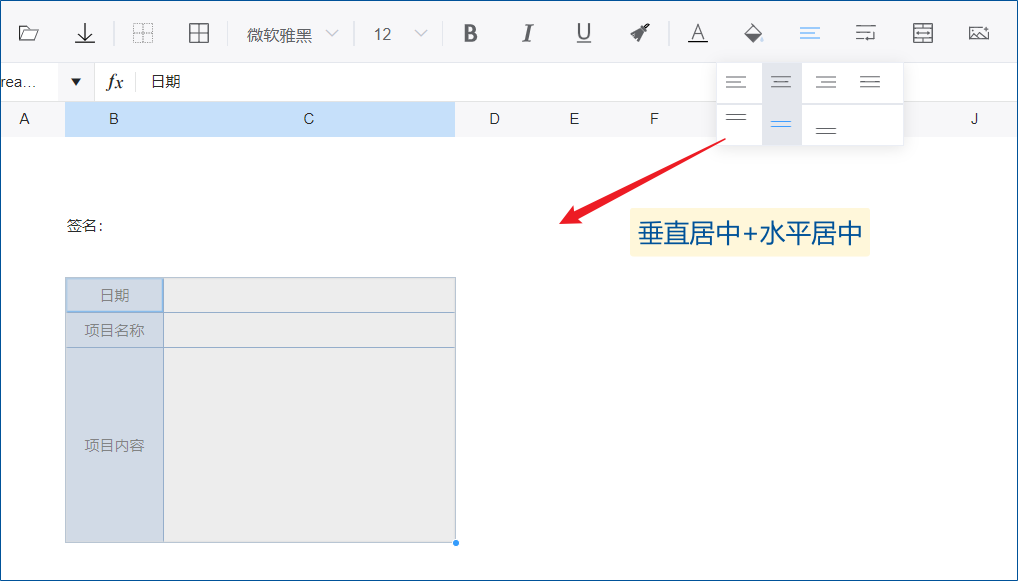Click the solid table borders icon
1018x581 pixels.
[199, 33]
